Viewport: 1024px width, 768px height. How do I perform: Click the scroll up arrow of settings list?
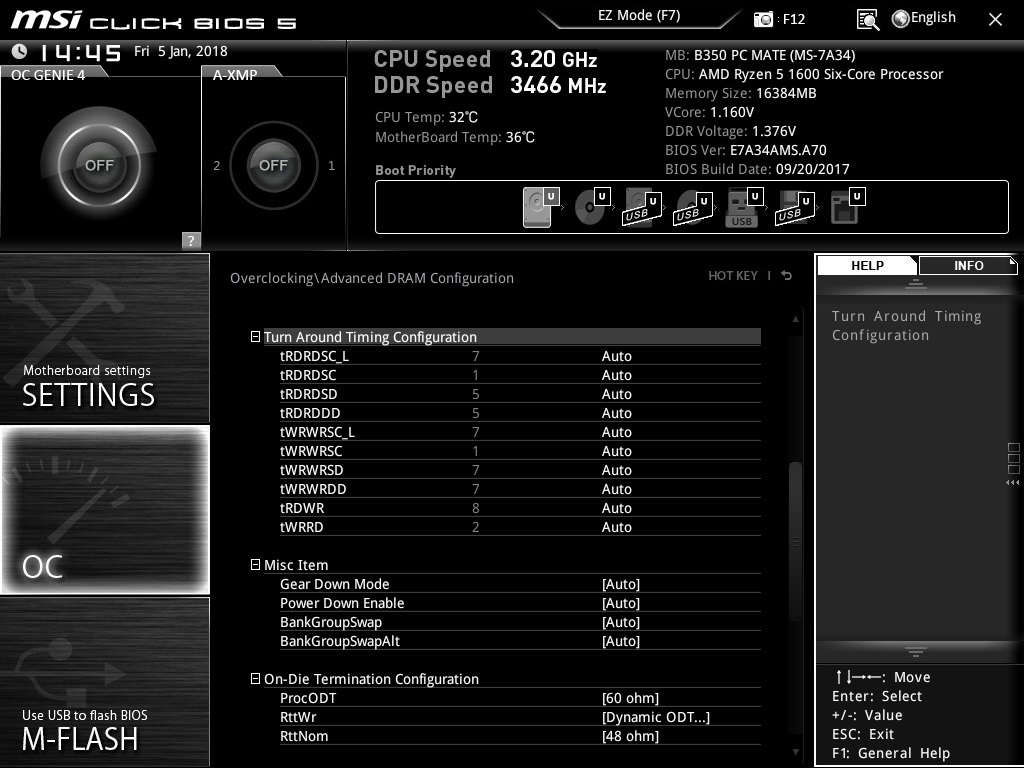(795, 319)
